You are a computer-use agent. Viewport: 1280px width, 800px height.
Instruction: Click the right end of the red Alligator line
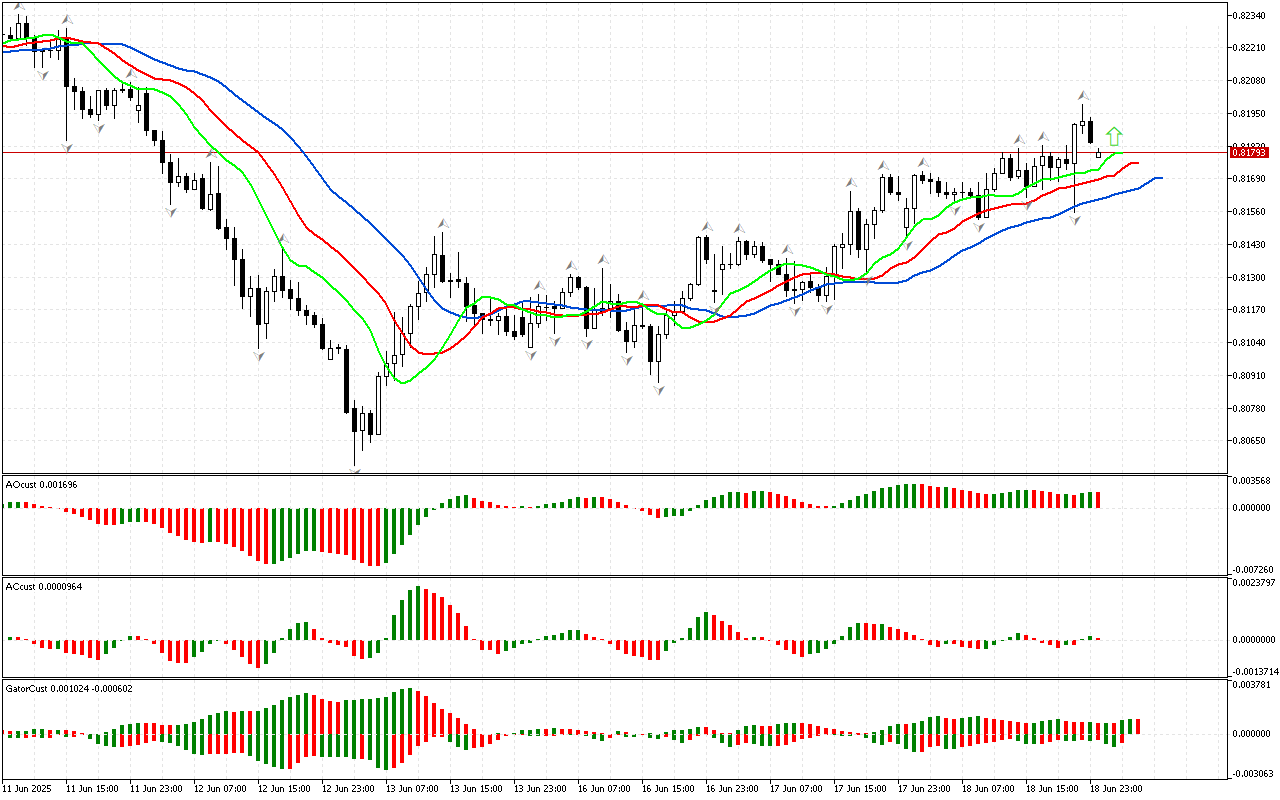pyautogui.click(x=1136, y=162)
